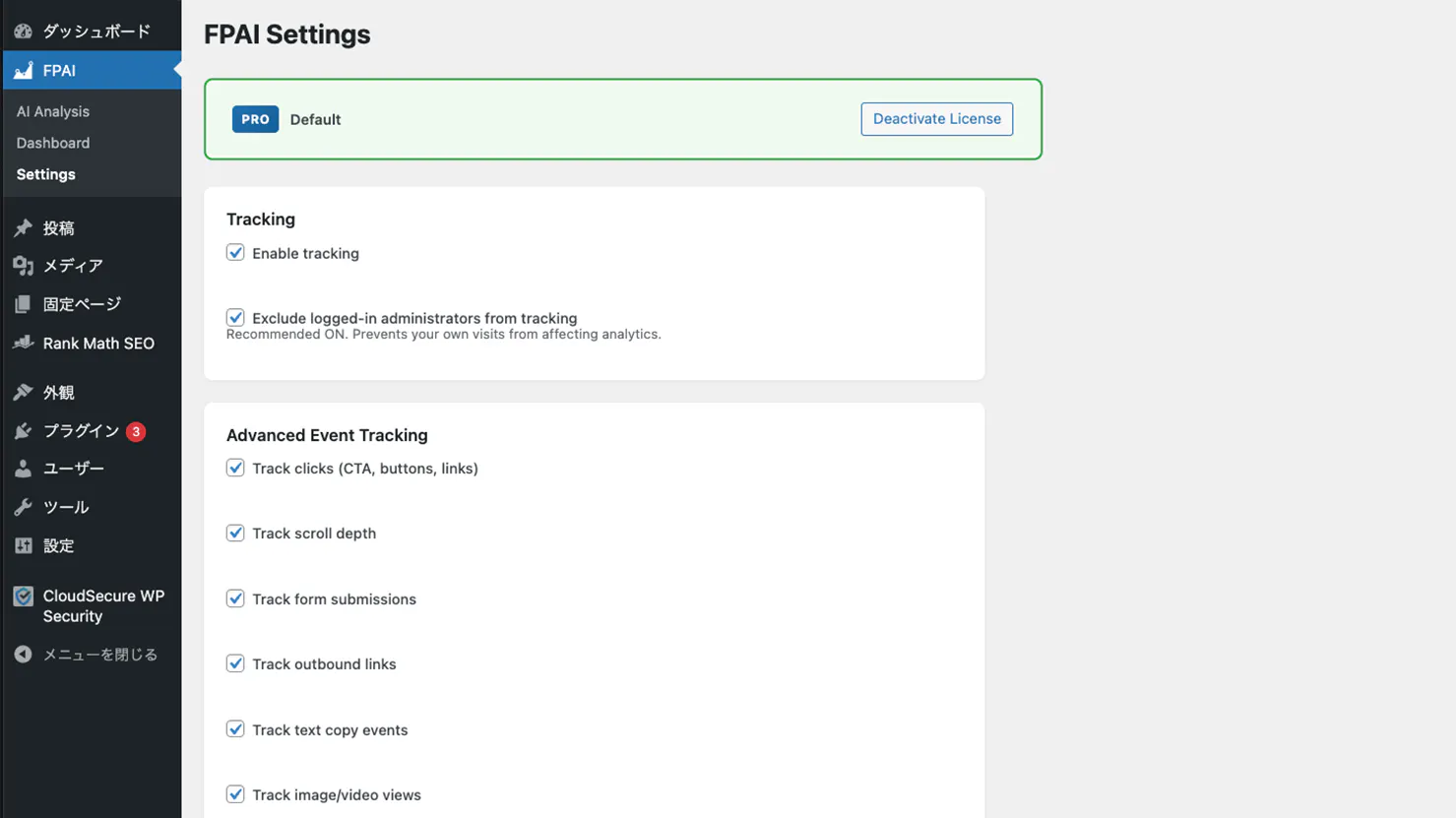This screenshot has width=1456, height=818.
Task: Click the Rank Math SEO icon
Action: pyautogui.click(x=23, y=343)
